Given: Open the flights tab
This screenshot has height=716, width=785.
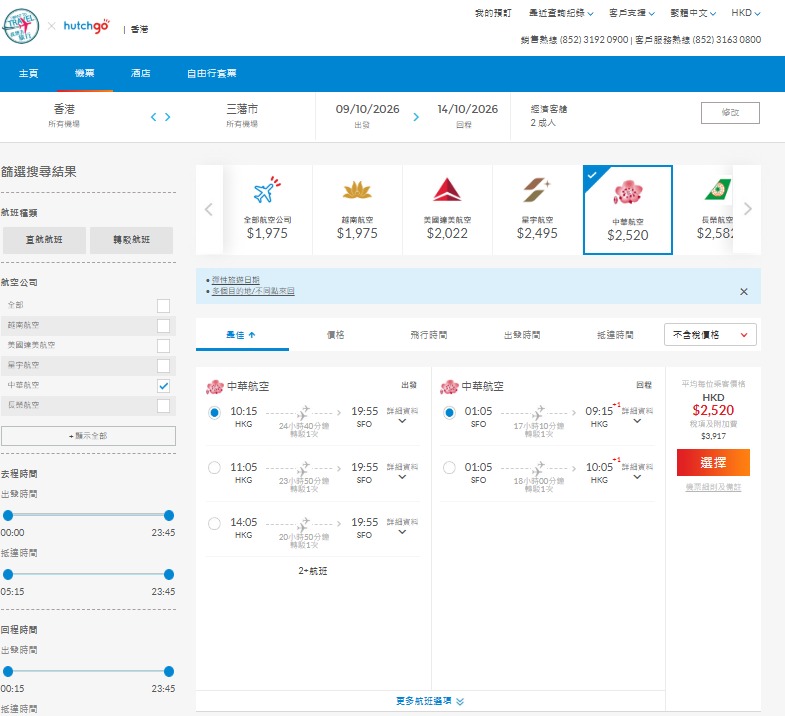Looking at the screenshot, I should coord(85,74).
